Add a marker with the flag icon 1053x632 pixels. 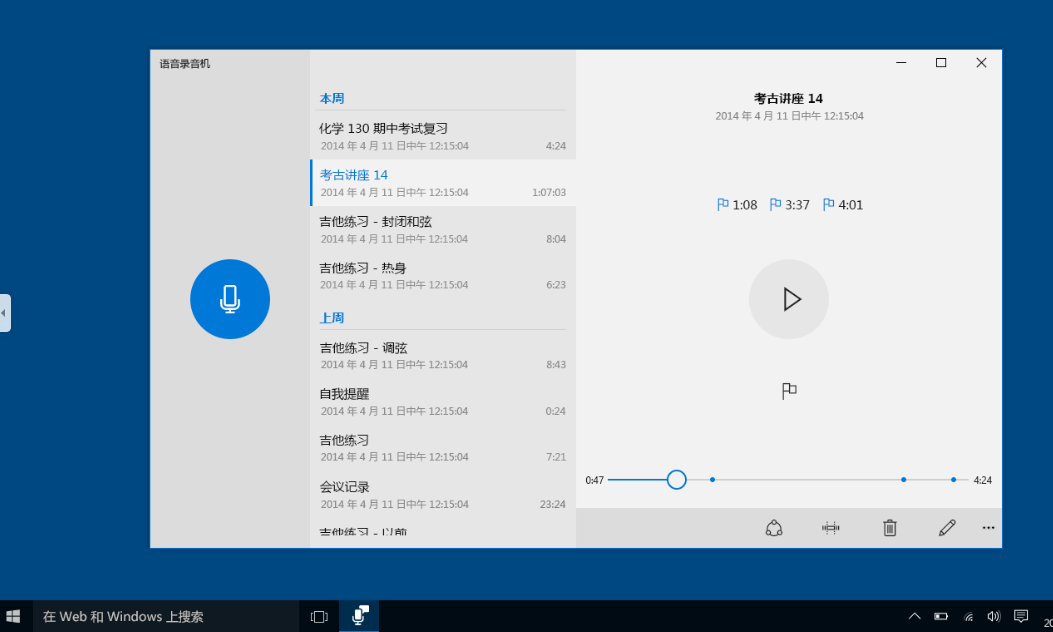click(789, 391)
